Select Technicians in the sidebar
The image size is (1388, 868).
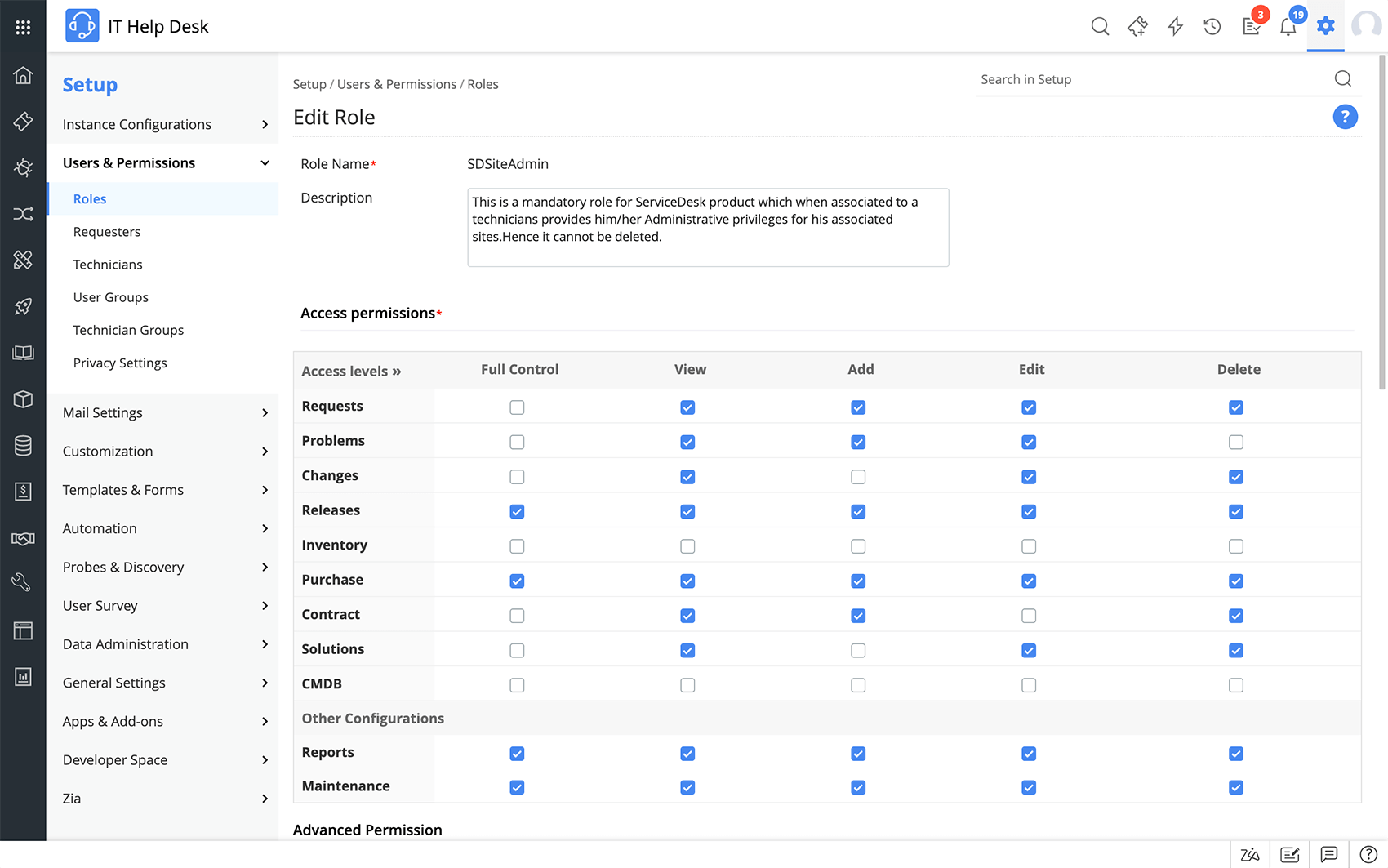pyautogui.click(x=108, y=265)
